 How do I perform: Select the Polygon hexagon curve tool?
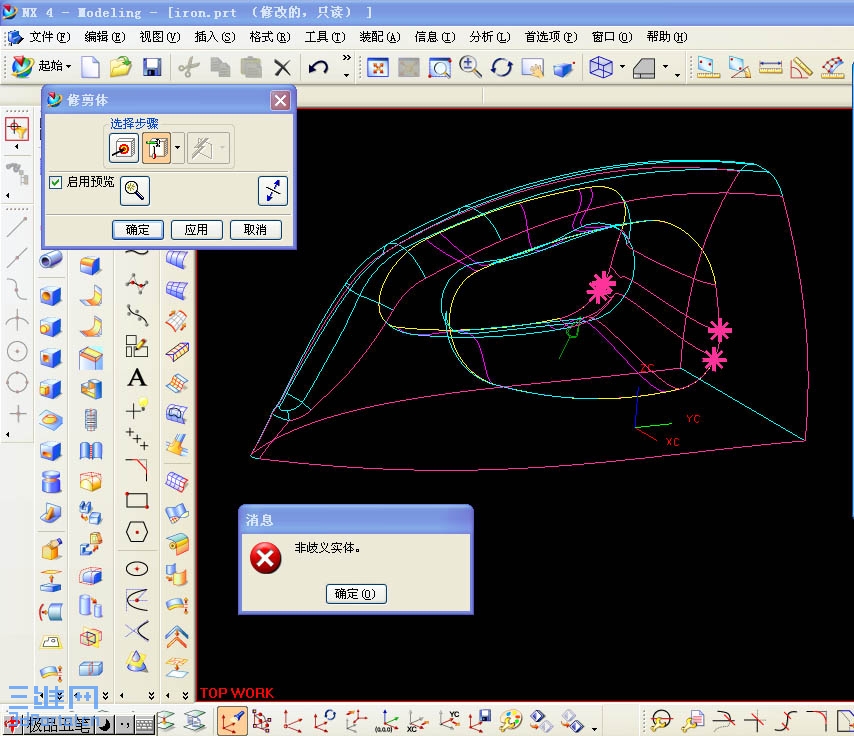137,532
